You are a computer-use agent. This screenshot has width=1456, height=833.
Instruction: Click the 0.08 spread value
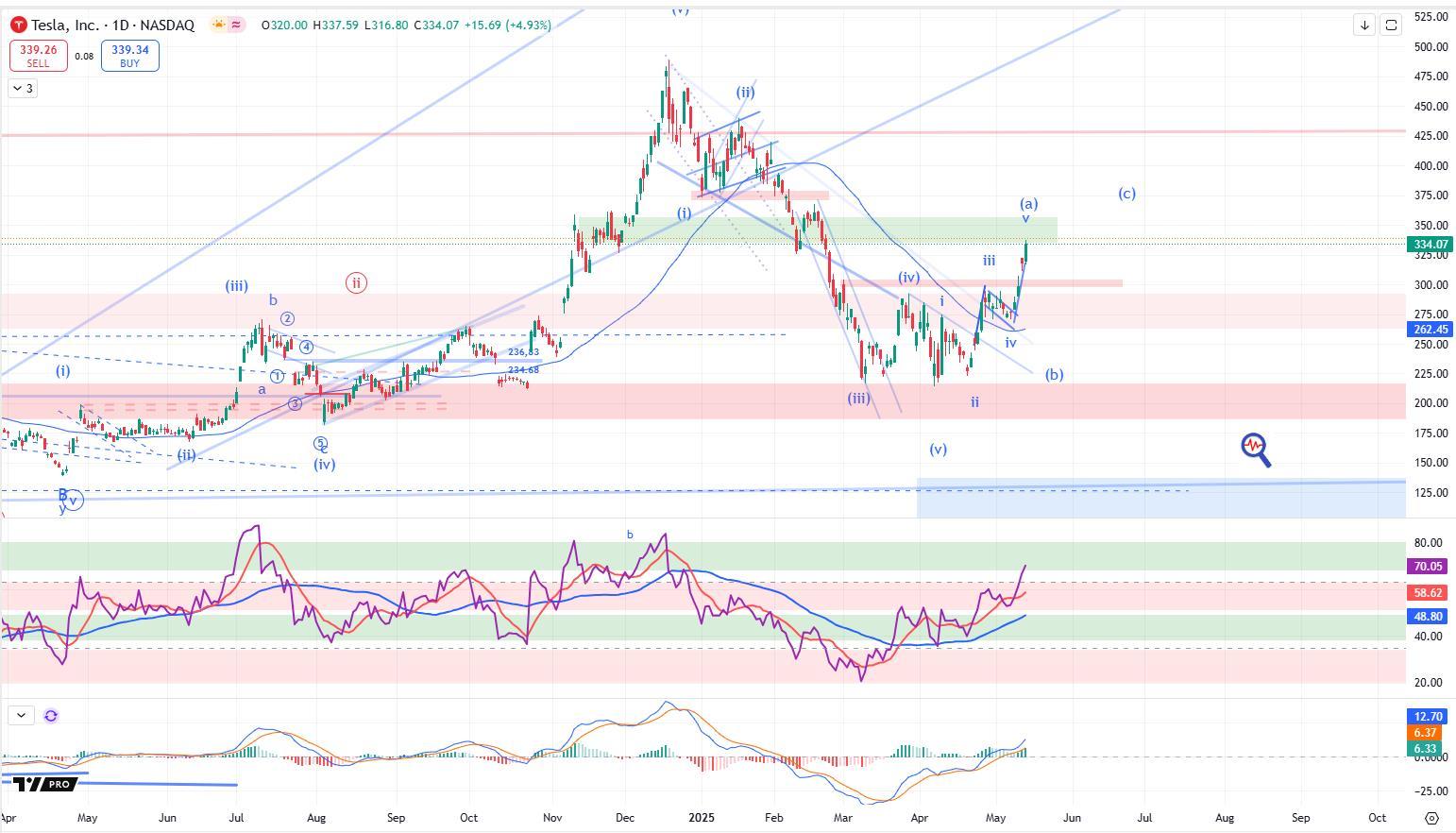(x=84, y=57)
